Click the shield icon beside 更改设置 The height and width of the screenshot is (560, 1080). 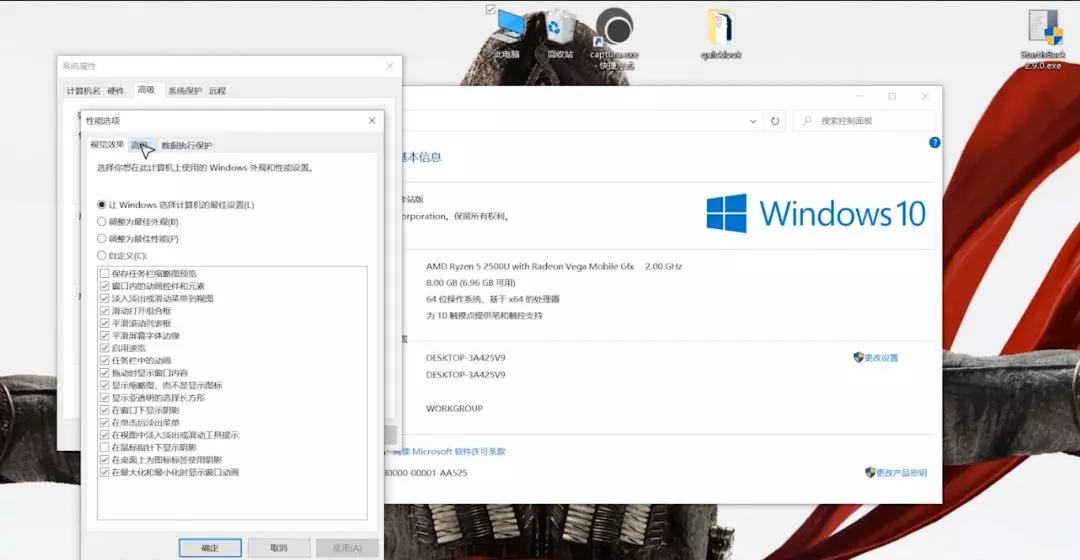[x=858, y=357]
